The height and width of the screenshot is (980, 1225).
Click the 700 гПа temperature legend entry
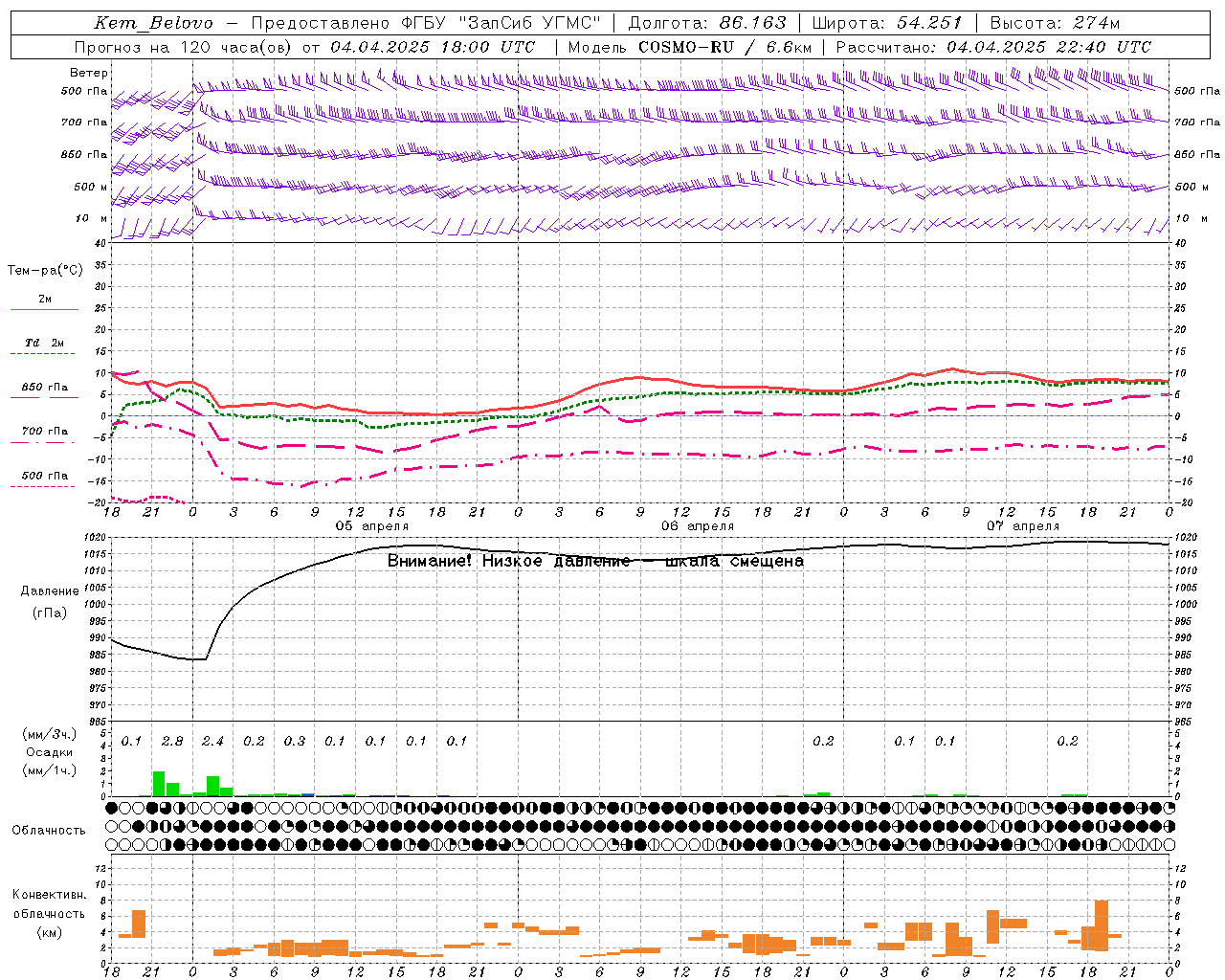pyautogui.click(x=45, y=432)
